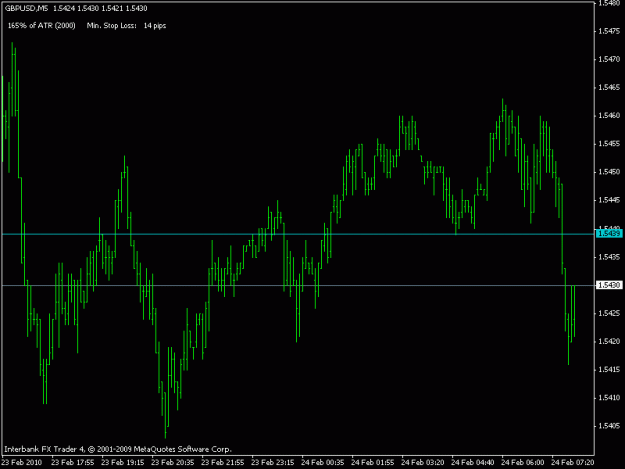The height and width of the screenshot is (469, 625).
Task: Click the '24 Feb 06:00' time label
Action: point(523,462)
